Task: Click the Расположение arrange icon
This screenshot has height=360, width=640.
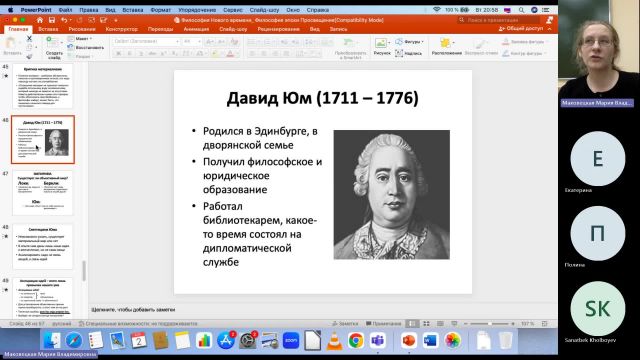Action: 445,42
